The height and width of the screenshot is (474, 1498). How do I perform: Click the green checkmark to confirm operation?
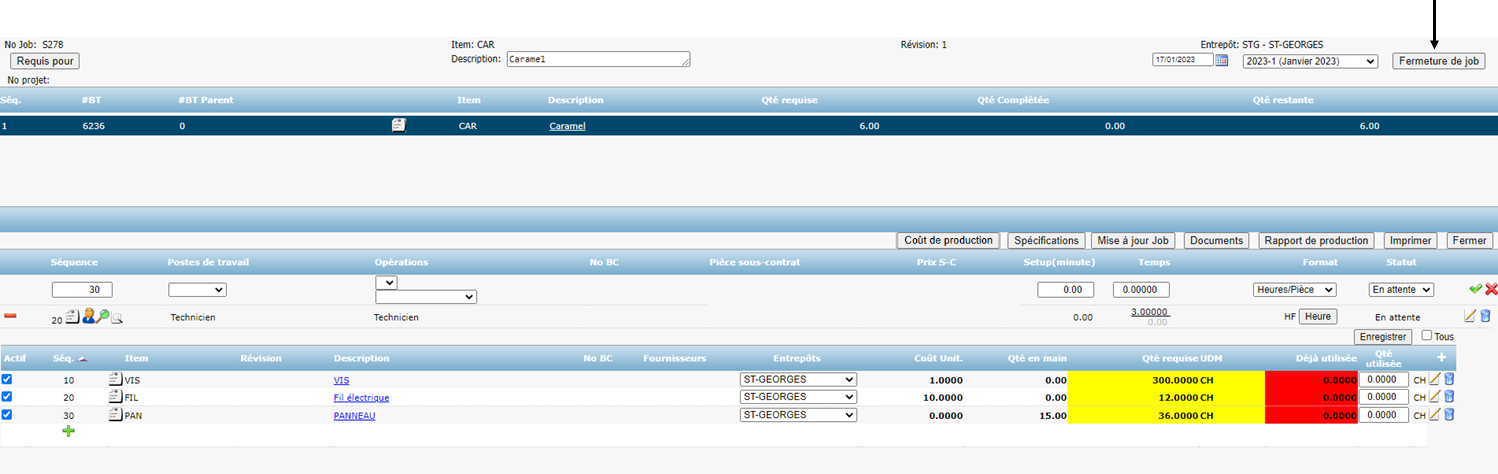point(1475,289)
